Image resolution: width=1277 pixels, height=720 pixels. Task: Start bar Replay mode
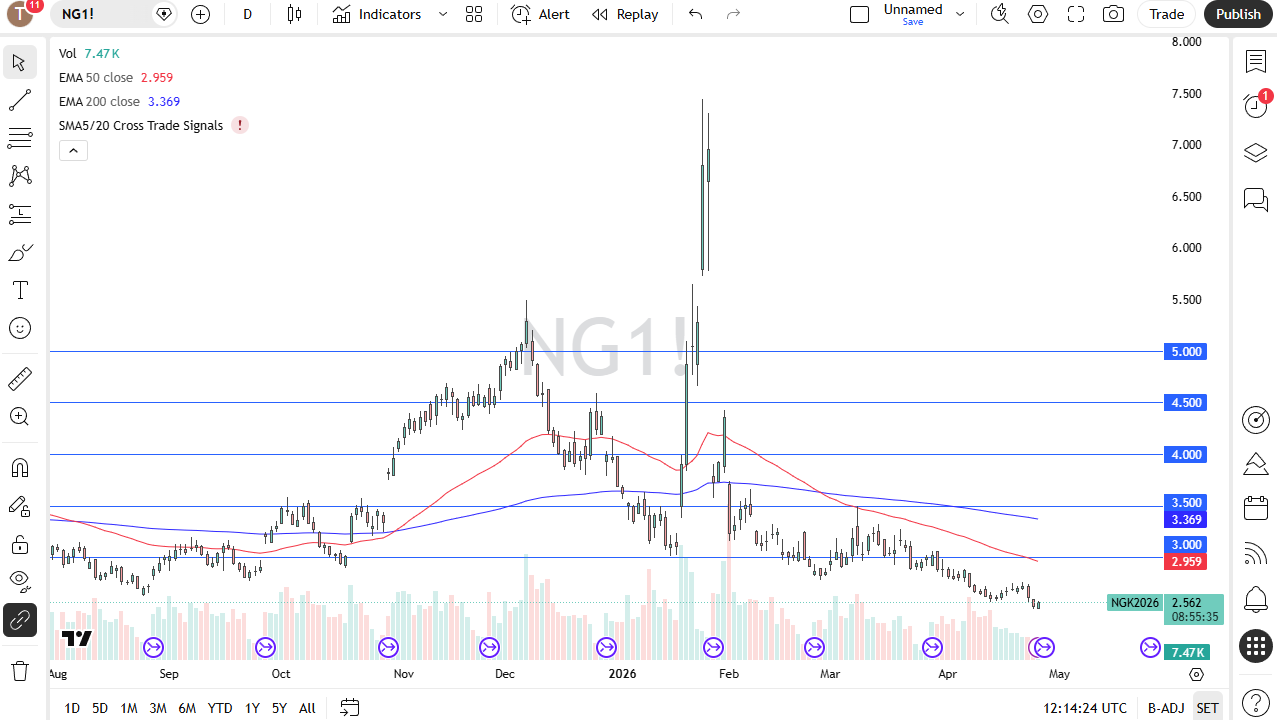625,14
